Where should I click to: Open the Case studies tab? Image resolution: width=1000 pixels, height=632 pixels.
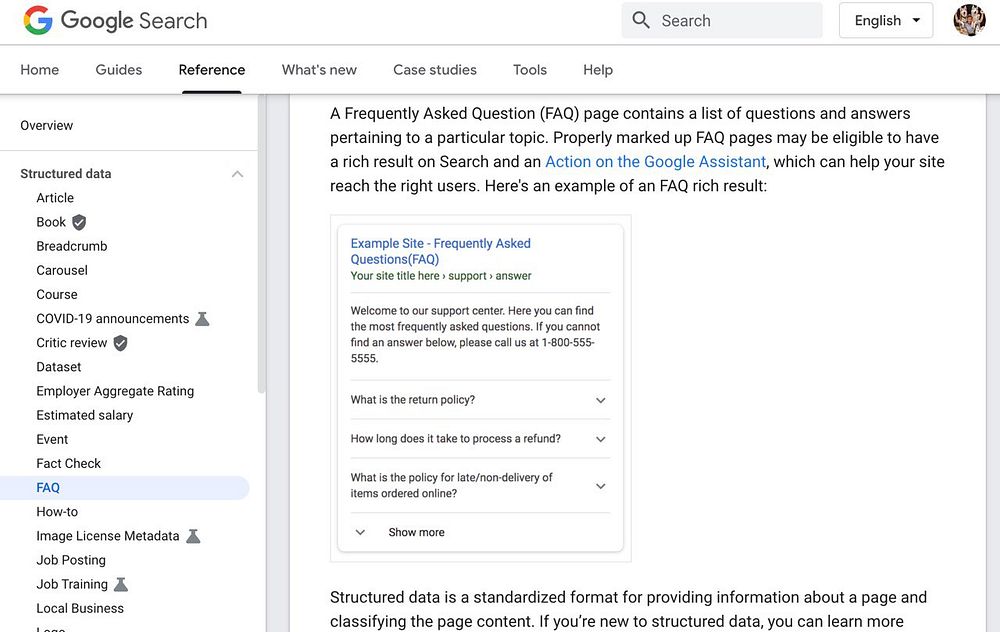[x=435, y=70]
